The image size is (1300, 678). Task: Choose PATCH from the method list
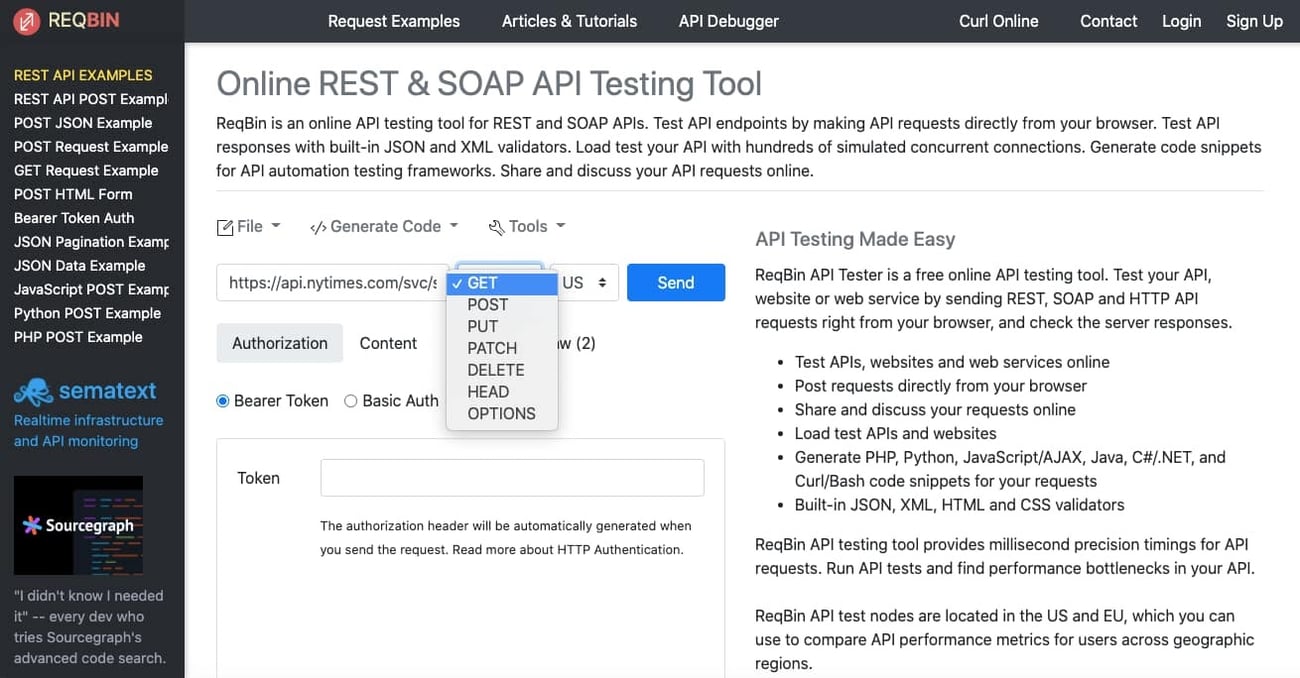(492, 348)
